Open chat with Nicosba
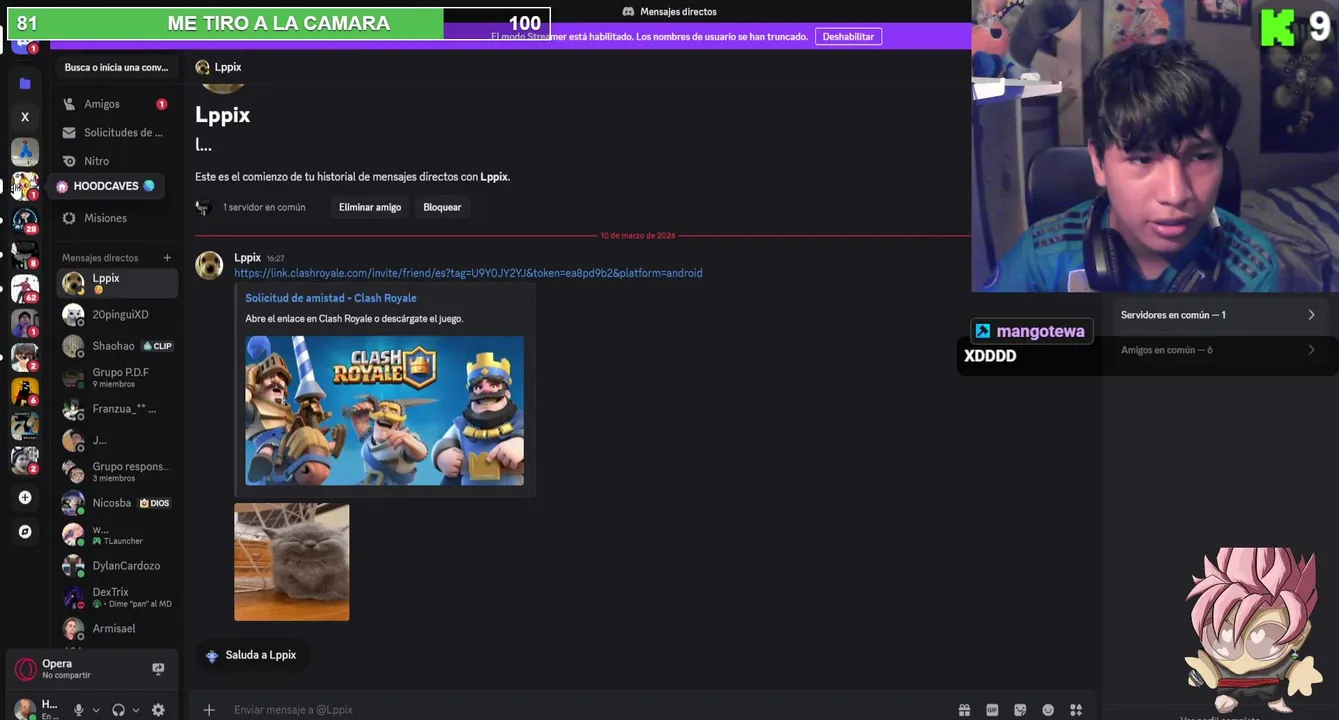1339x720 pixels. (117, 503)
